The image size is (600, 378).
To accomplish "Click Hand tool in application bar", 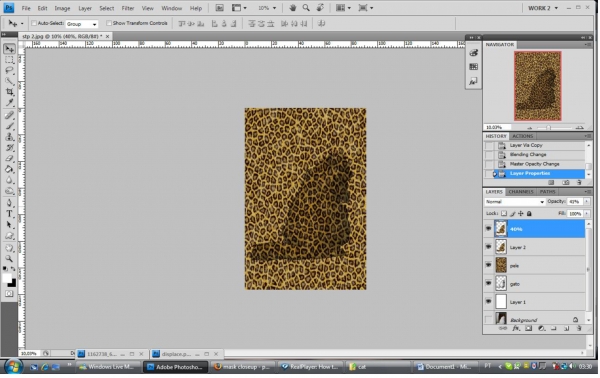I will click(293, 8).
